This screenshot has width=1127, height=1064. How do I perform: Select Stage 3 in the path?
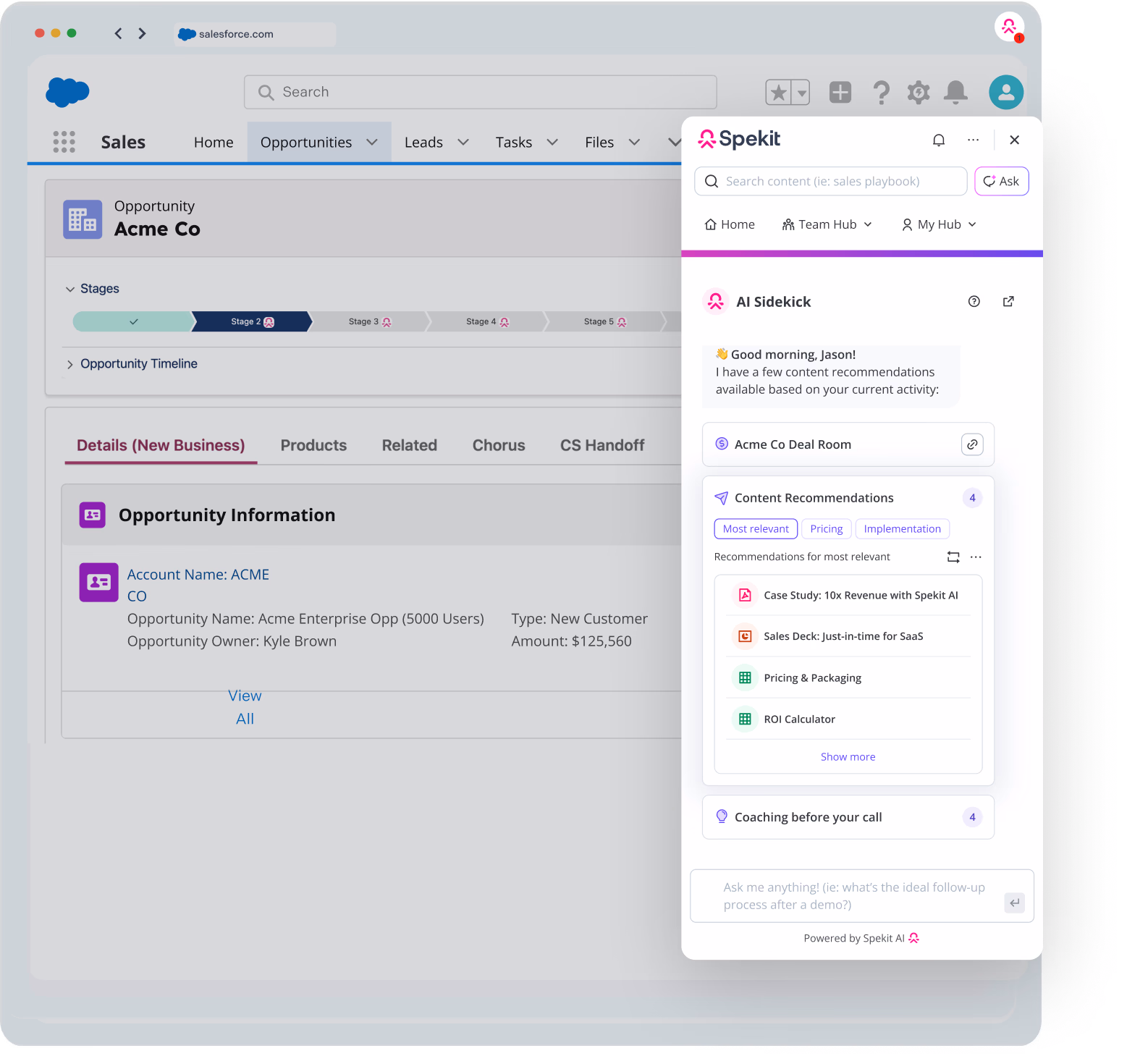coord(370,321)
